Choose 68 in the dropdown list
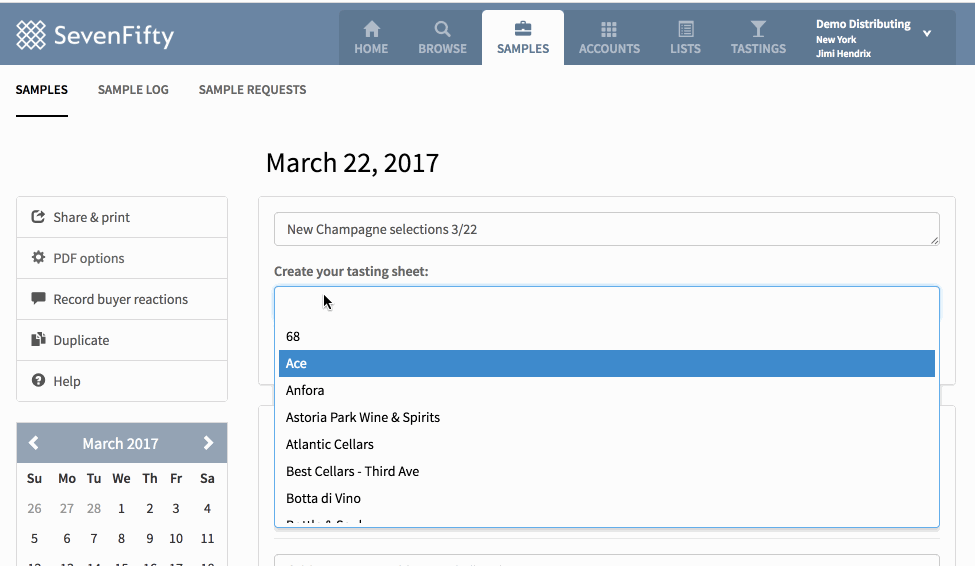Viewport: 975px width, 566px height. 606,336
